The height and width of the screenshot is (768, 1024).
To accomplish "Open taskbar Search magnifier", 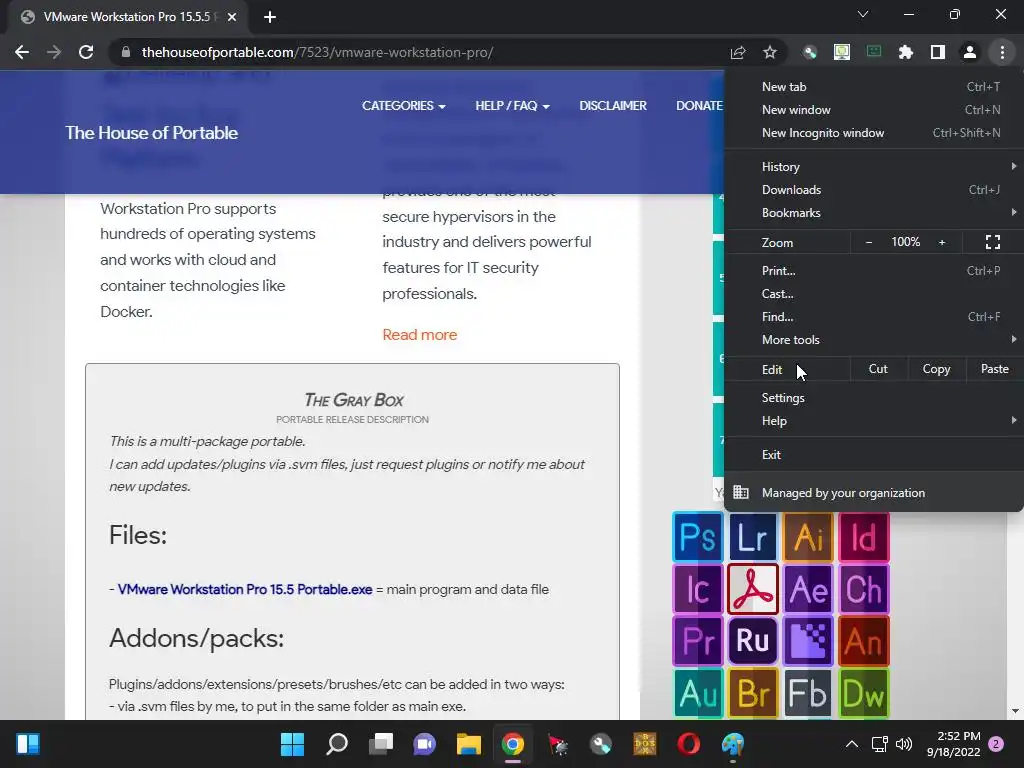I will tap(337, 744).
